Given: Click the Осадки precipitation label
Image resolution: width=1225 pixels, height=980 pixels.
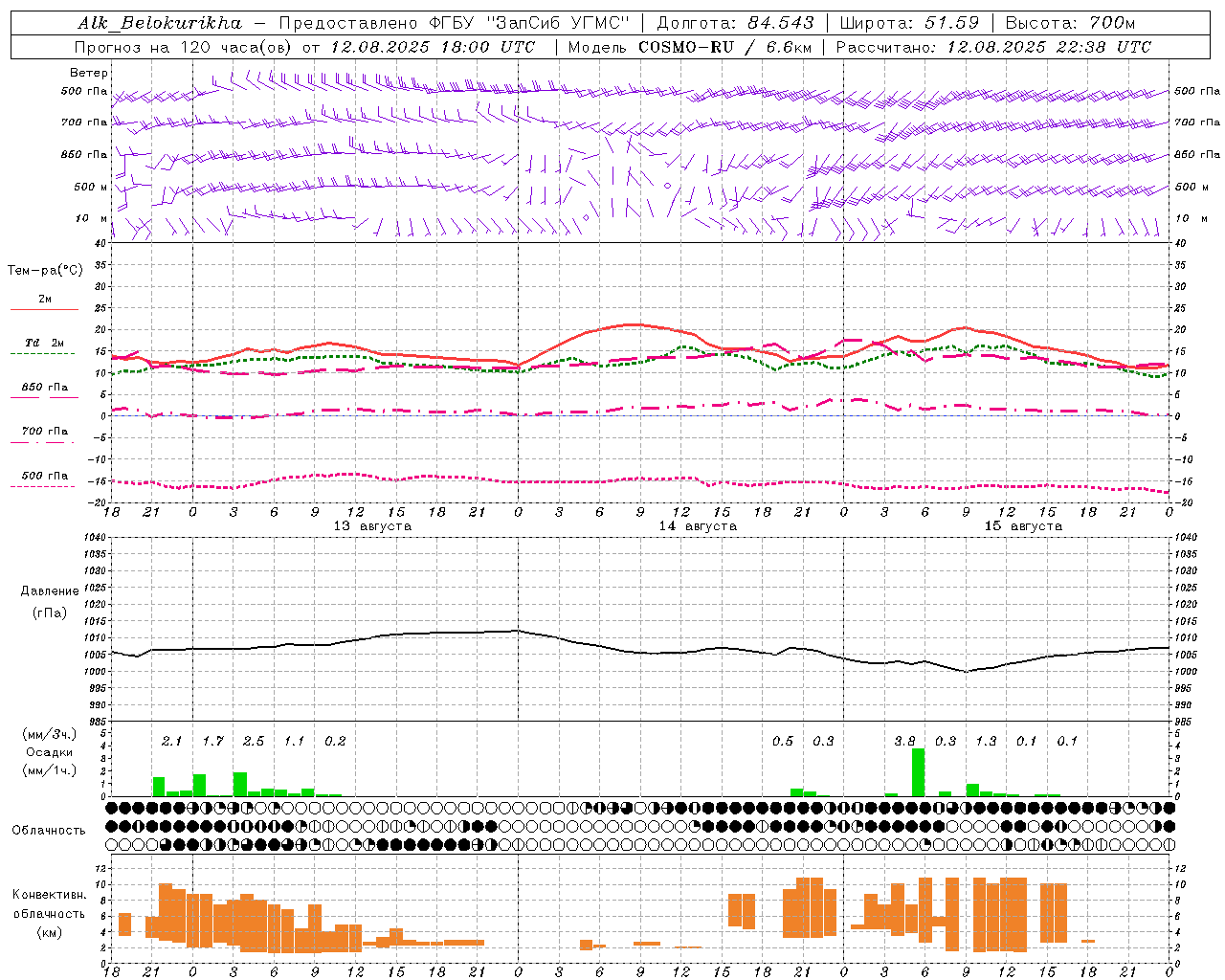Looking at the screenshot, I should point(49,752).
